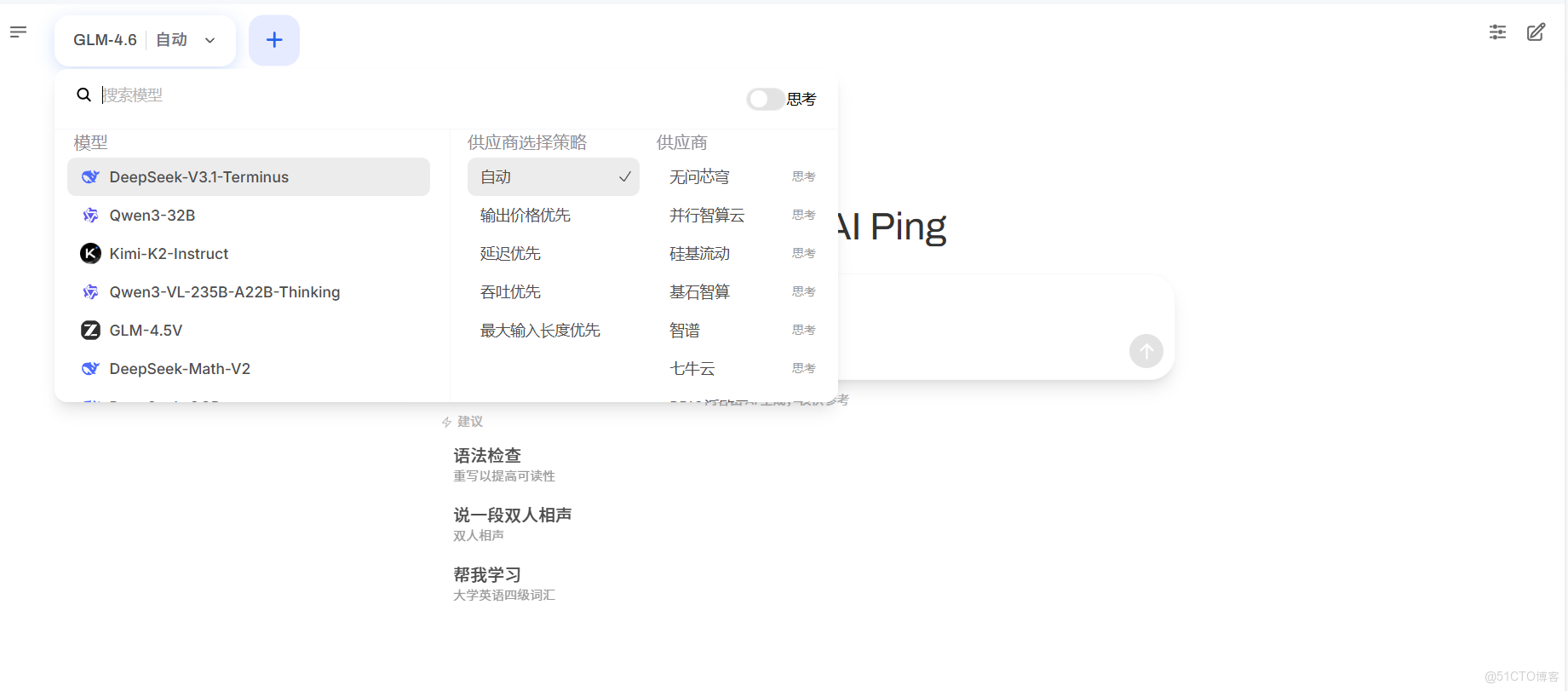Screen dimensions: 1568x691
Task: Click the Qwen3-VL-235B-A22B-Thinking icon
Action: pos(90,292)
